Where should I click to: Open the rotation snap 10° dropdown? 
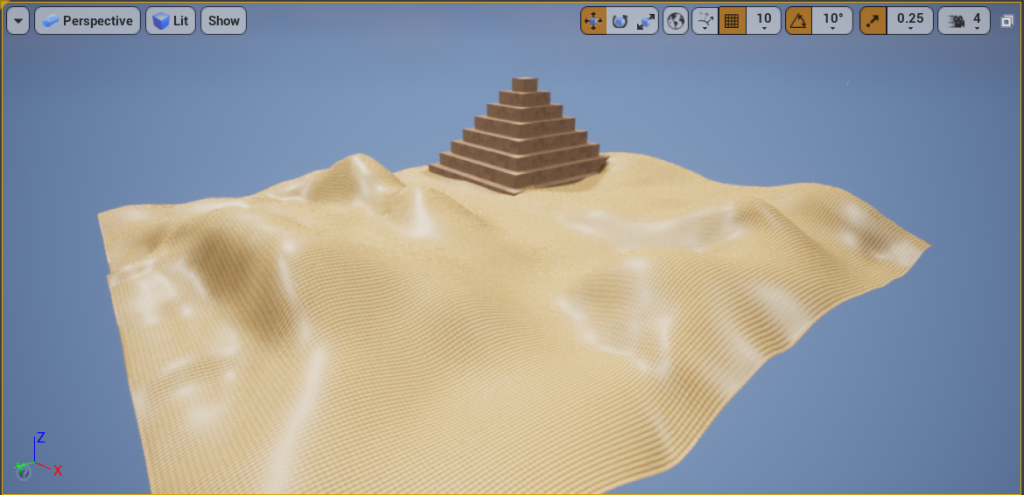(832, 21)
